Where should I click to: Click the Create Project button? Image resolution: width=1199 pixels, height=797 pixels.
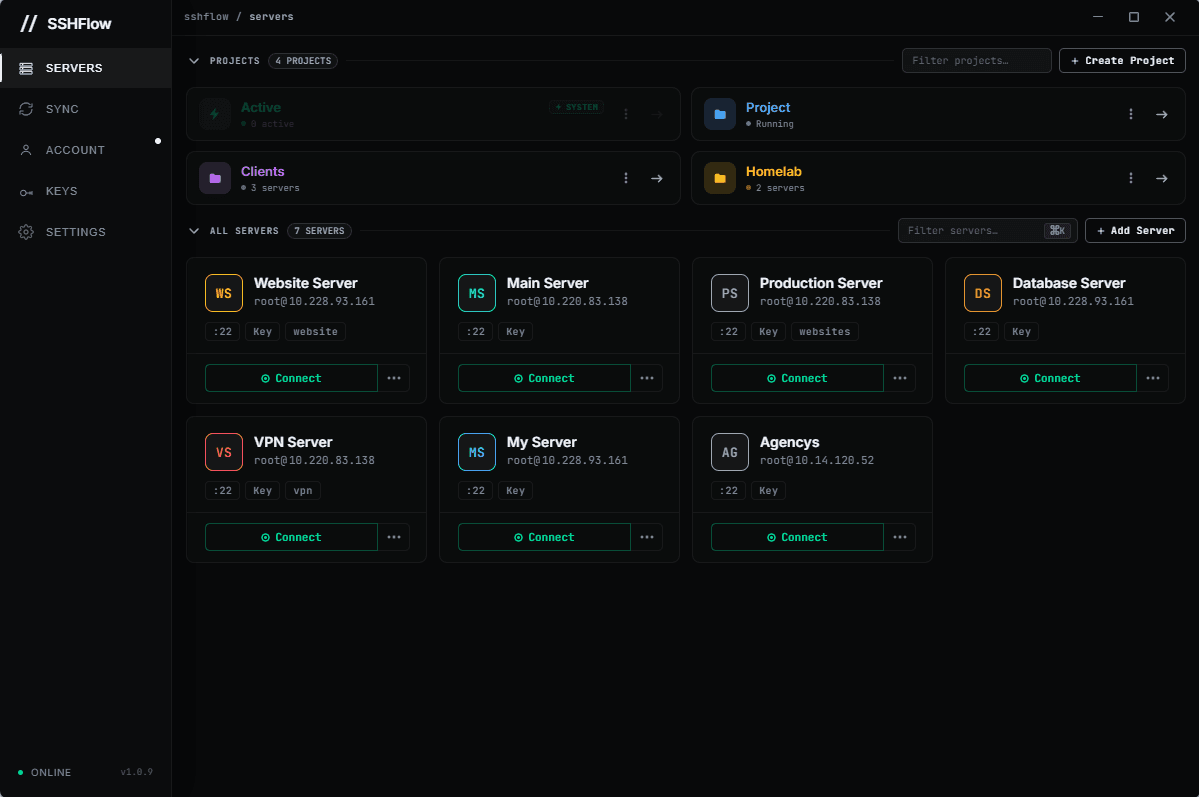[1122, 60]
